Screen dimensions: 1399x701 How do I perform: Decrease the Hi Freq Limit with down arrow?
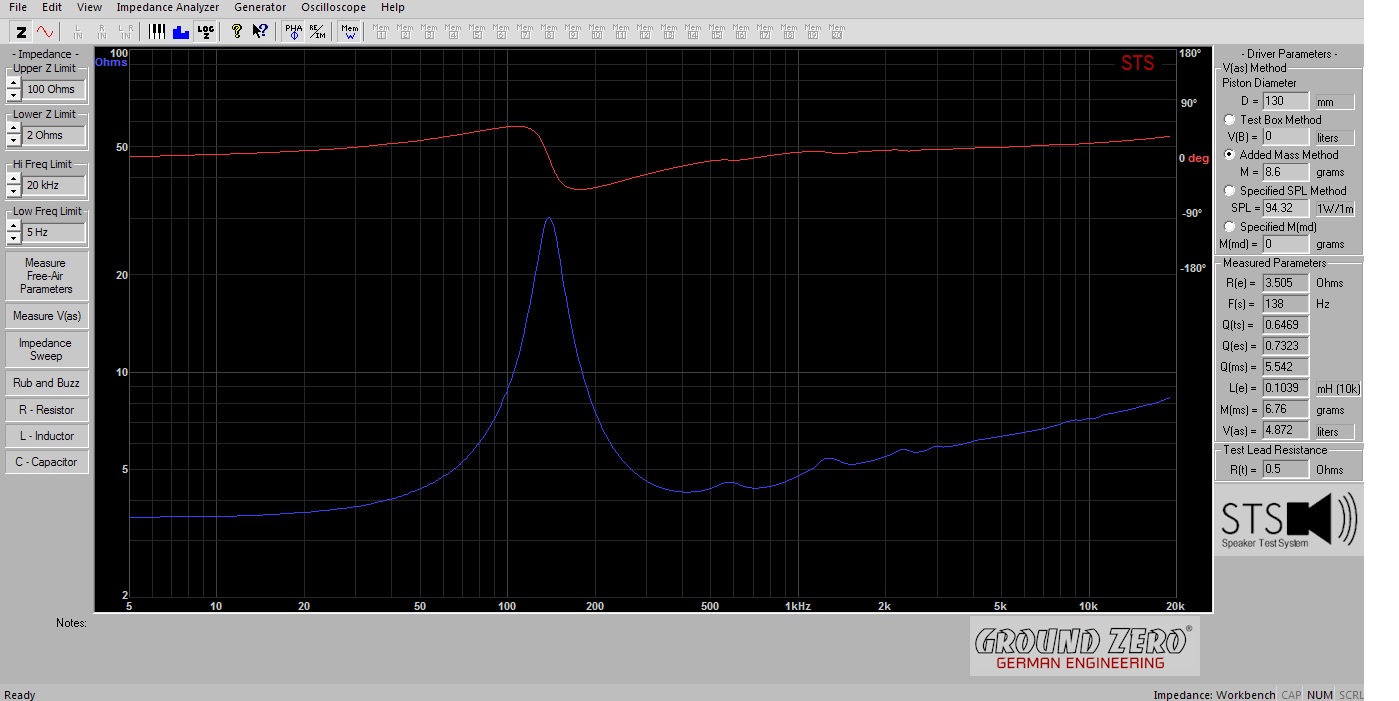coord(13,191)
